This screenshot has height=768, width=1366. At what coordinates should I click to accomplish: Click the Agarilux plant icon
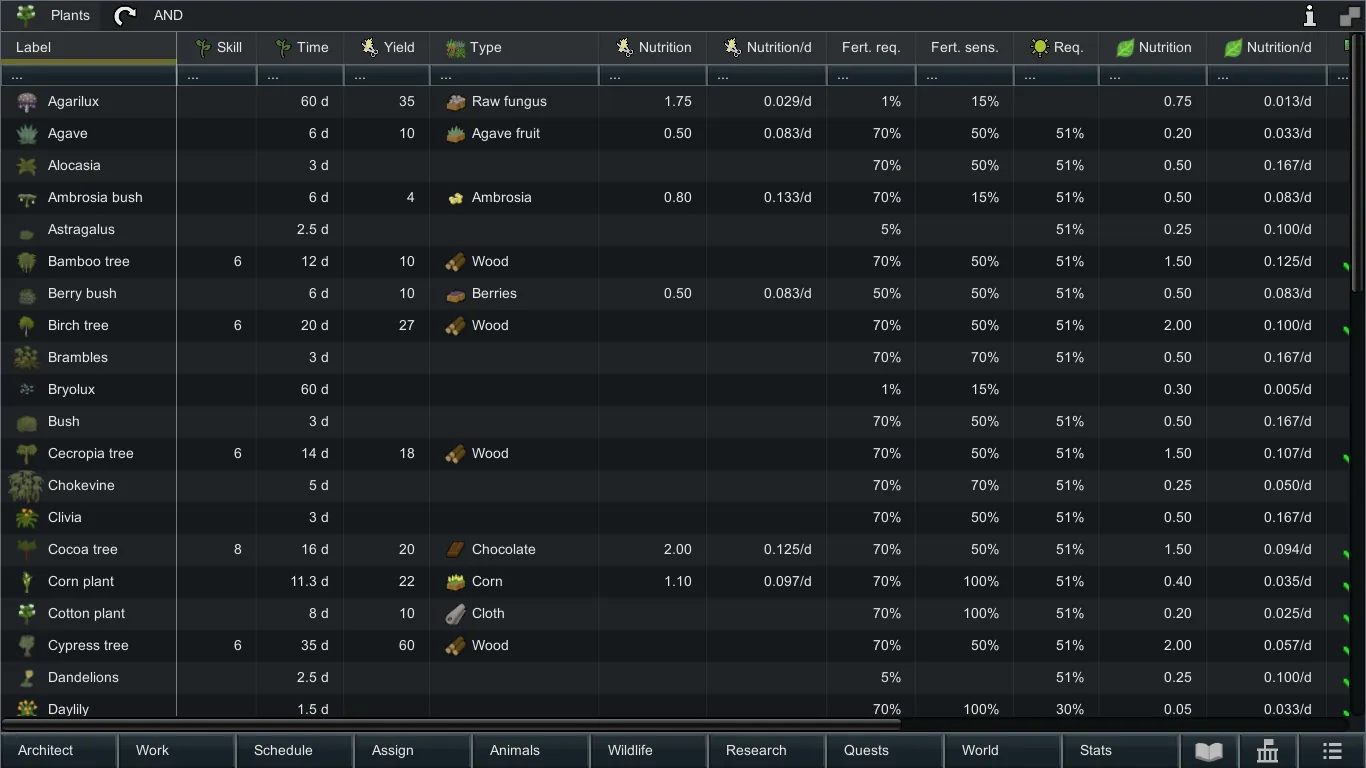[27, 102]
